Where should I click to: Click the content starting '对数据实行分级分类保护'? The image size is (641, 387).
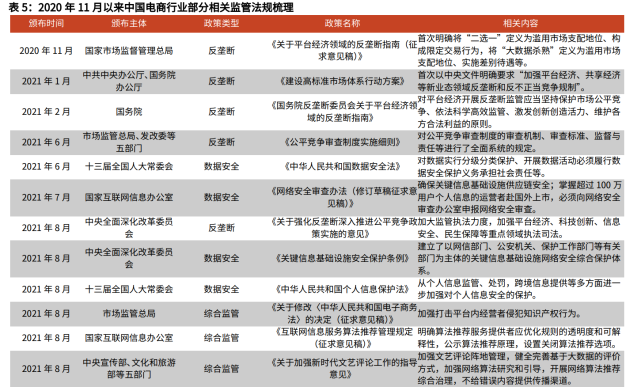point(519,167)
